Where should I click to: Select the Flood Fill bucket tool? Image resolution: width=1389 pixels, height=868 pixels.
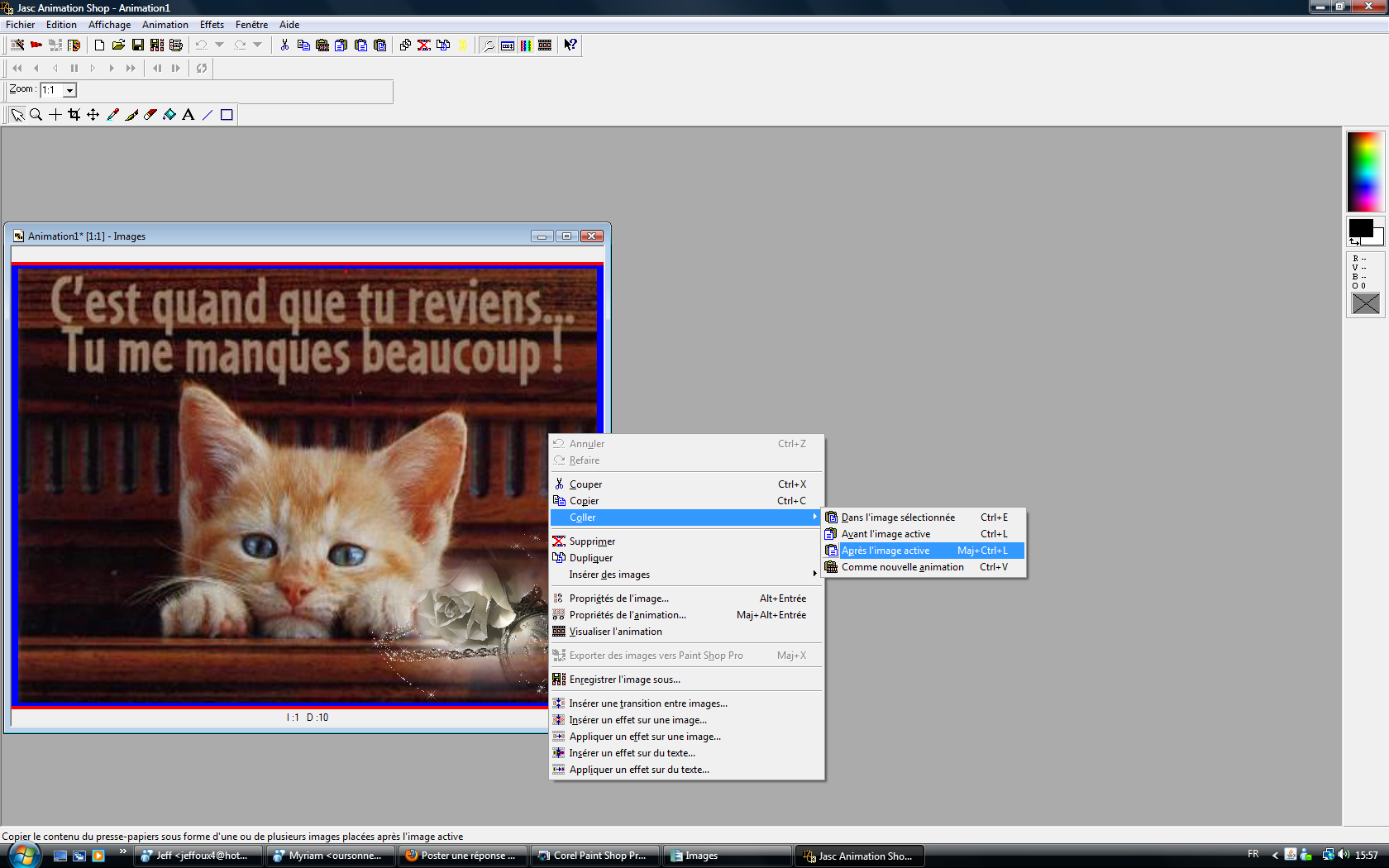tap(169, 115)
